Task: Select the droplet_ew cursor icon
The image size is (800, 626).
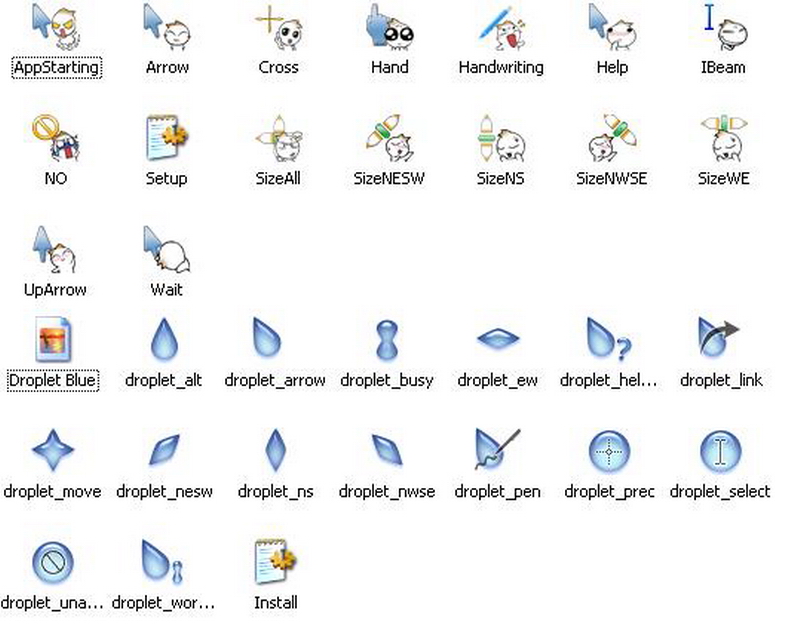Action: pyautogui.click(x=498, y=338)
